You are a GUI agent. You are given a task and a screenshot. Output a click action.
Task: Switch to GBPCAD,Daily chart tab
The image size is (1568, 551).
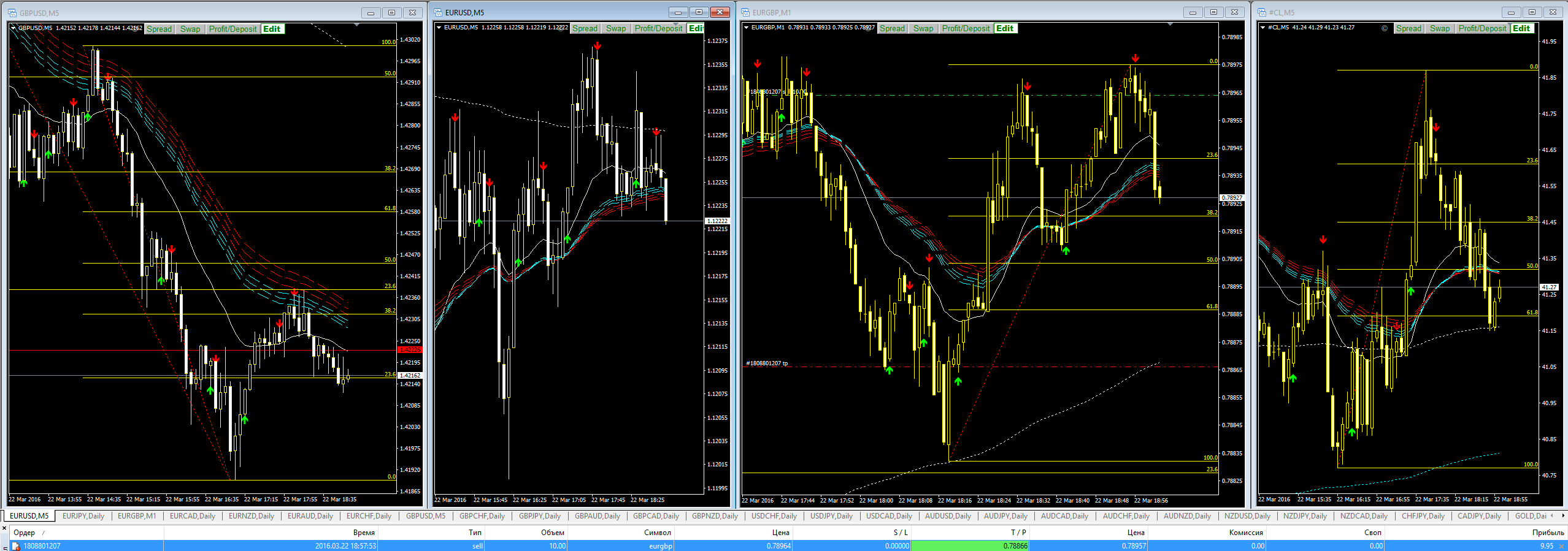point(656,515)
